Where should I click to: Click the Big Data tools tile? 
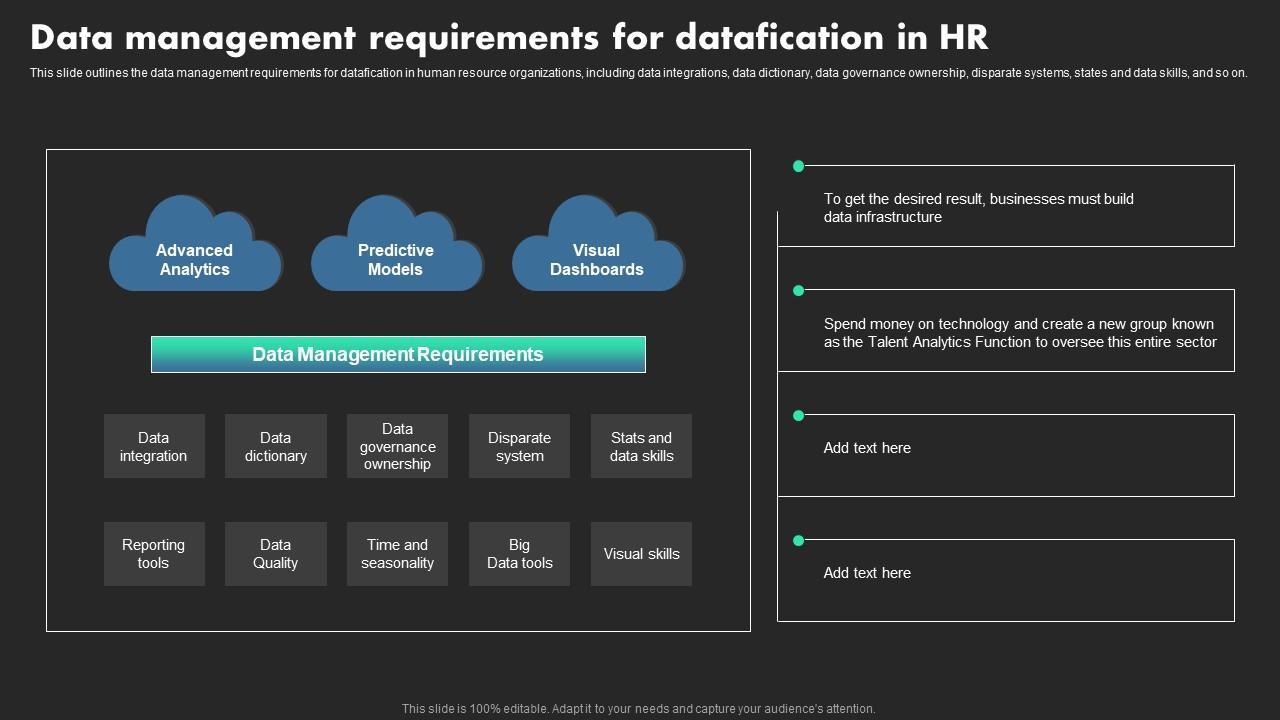[519, 553]
